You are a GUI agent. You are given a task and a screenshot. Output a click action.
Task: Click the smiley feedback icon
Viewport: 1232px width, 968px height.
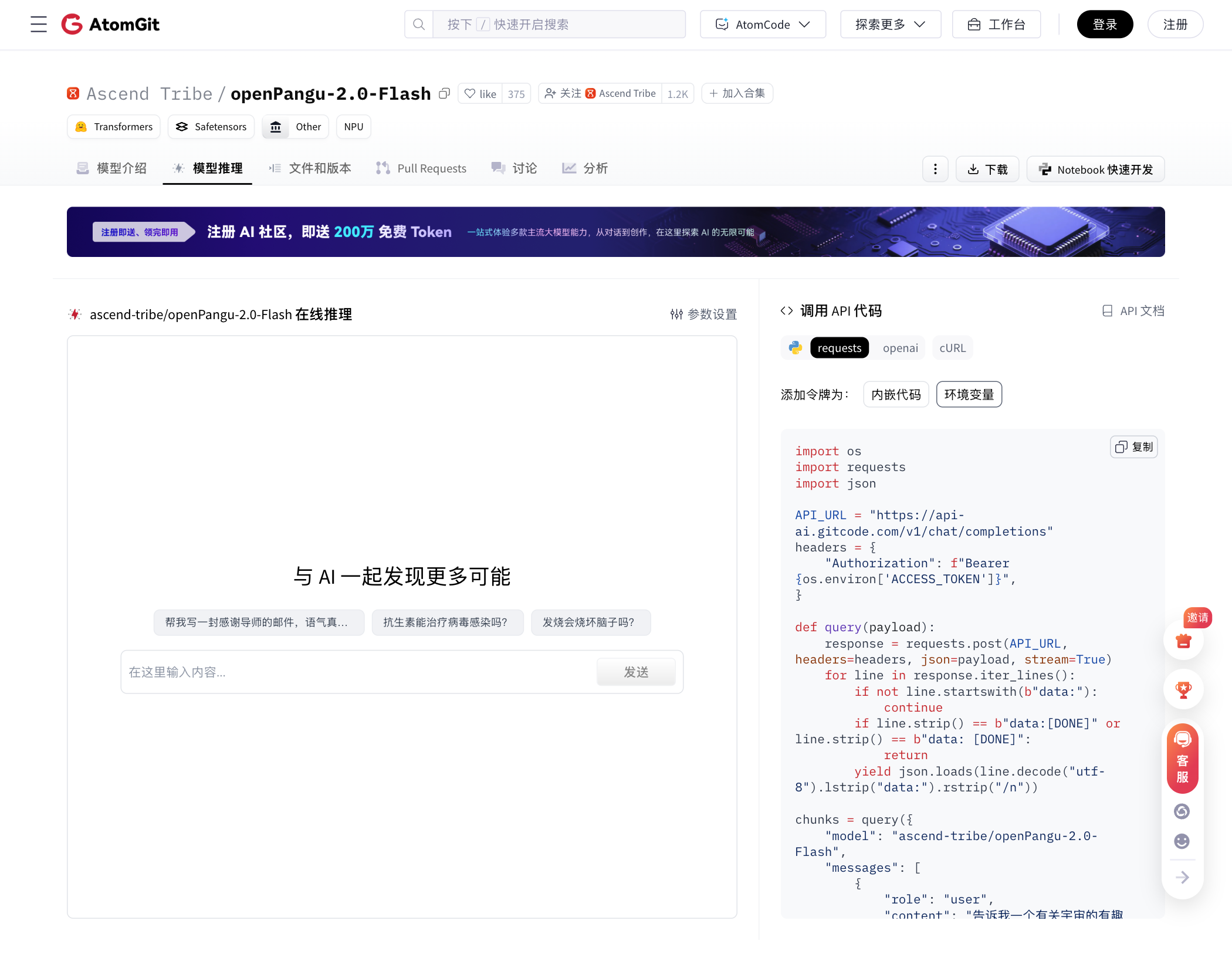pos(1182,841)
